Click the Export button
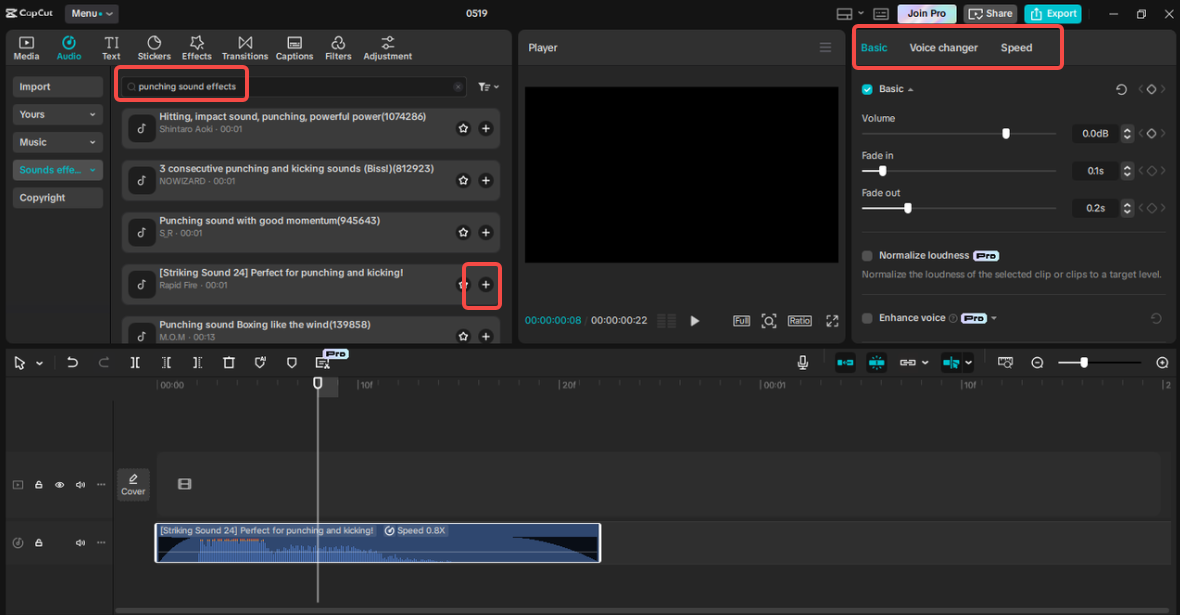1180x615 pixels. pos(1052,13)
